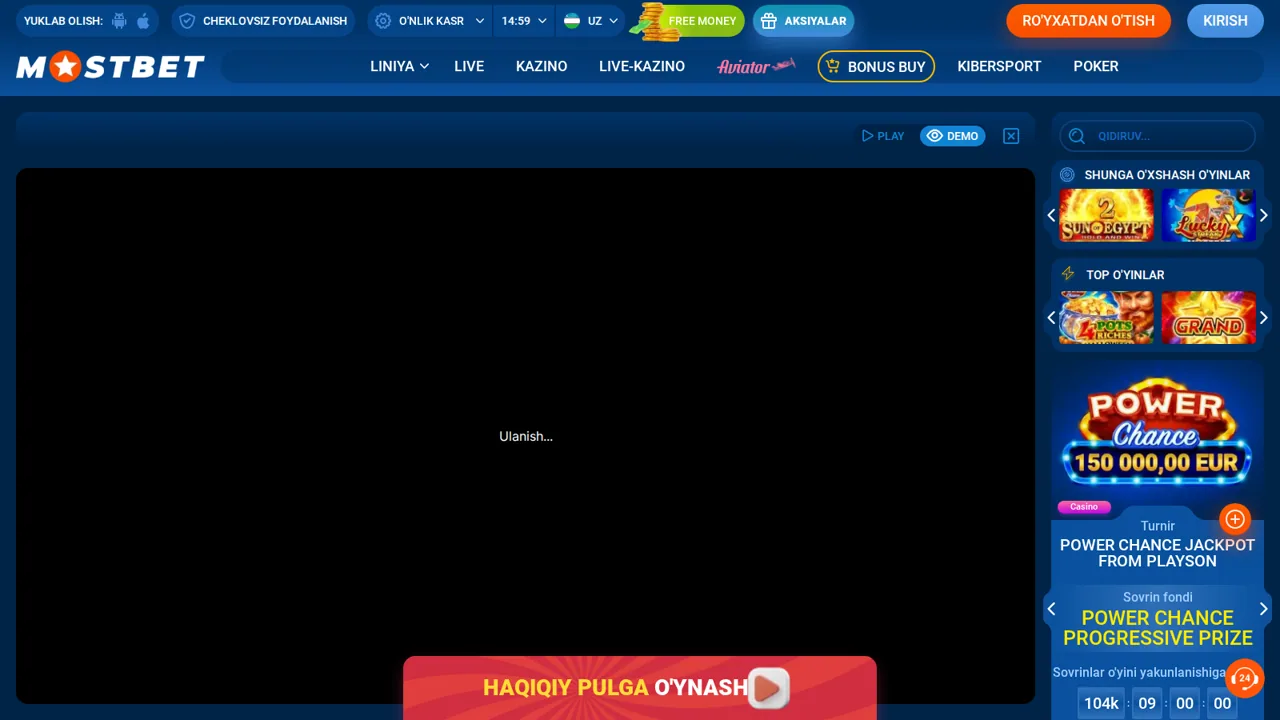This screenshot has height=720, width=1280.
Task: Show previous similar games
Action: pos(1051,215)
